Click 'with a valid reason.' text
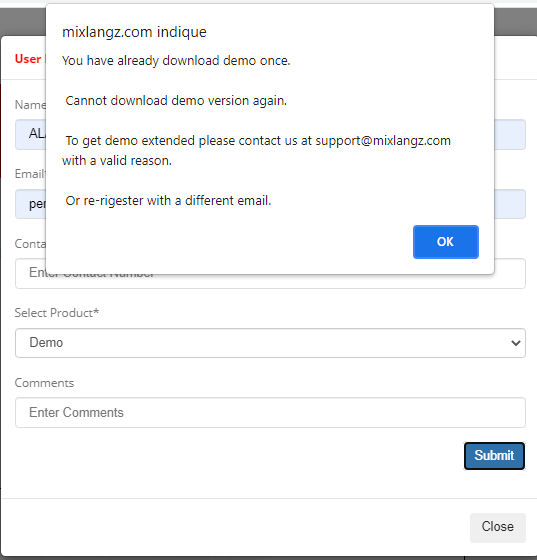Screen dimensions: 537x560 (117, 161)
